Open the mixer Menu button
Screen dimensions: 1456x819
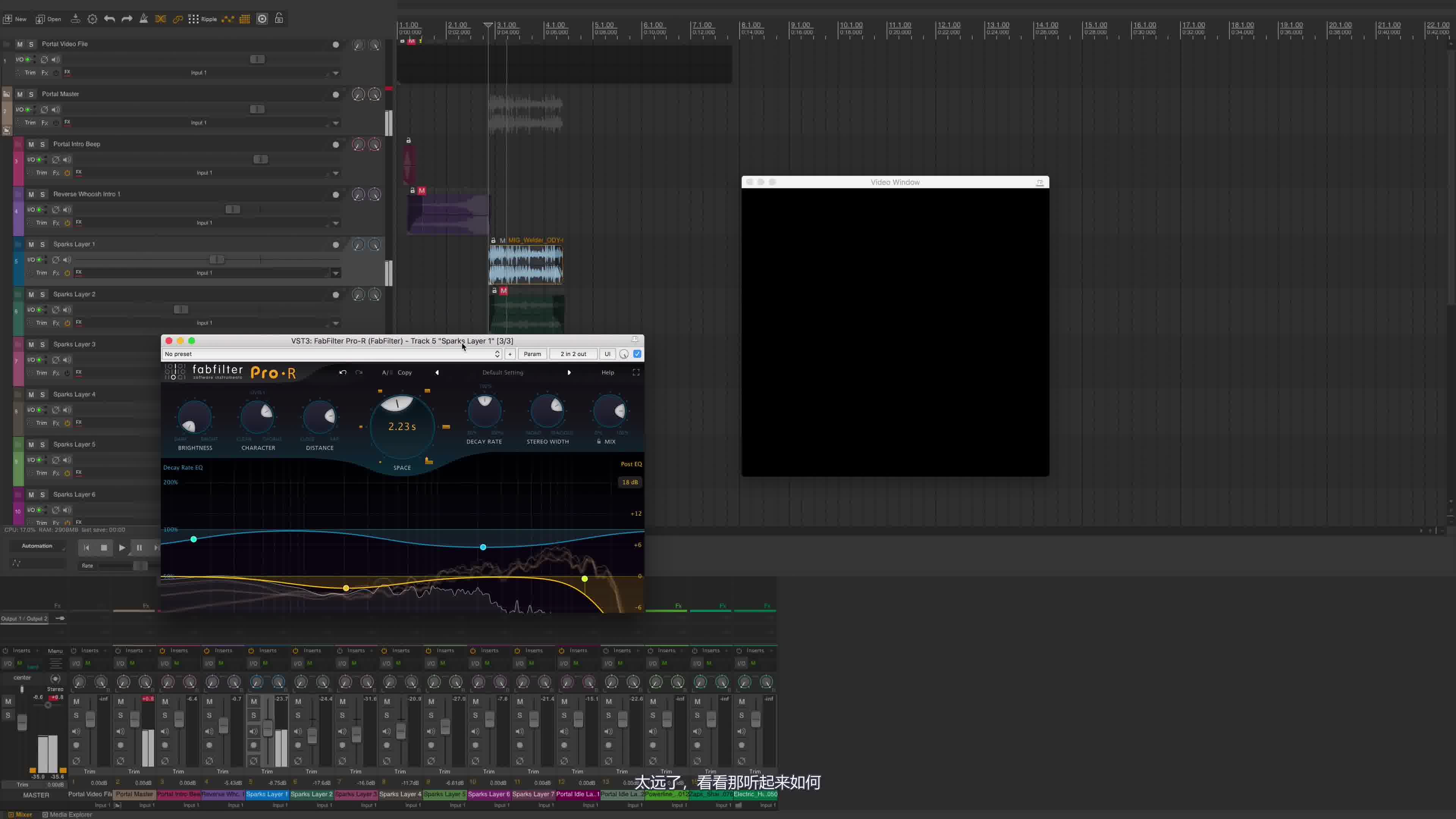click(55, 651)
